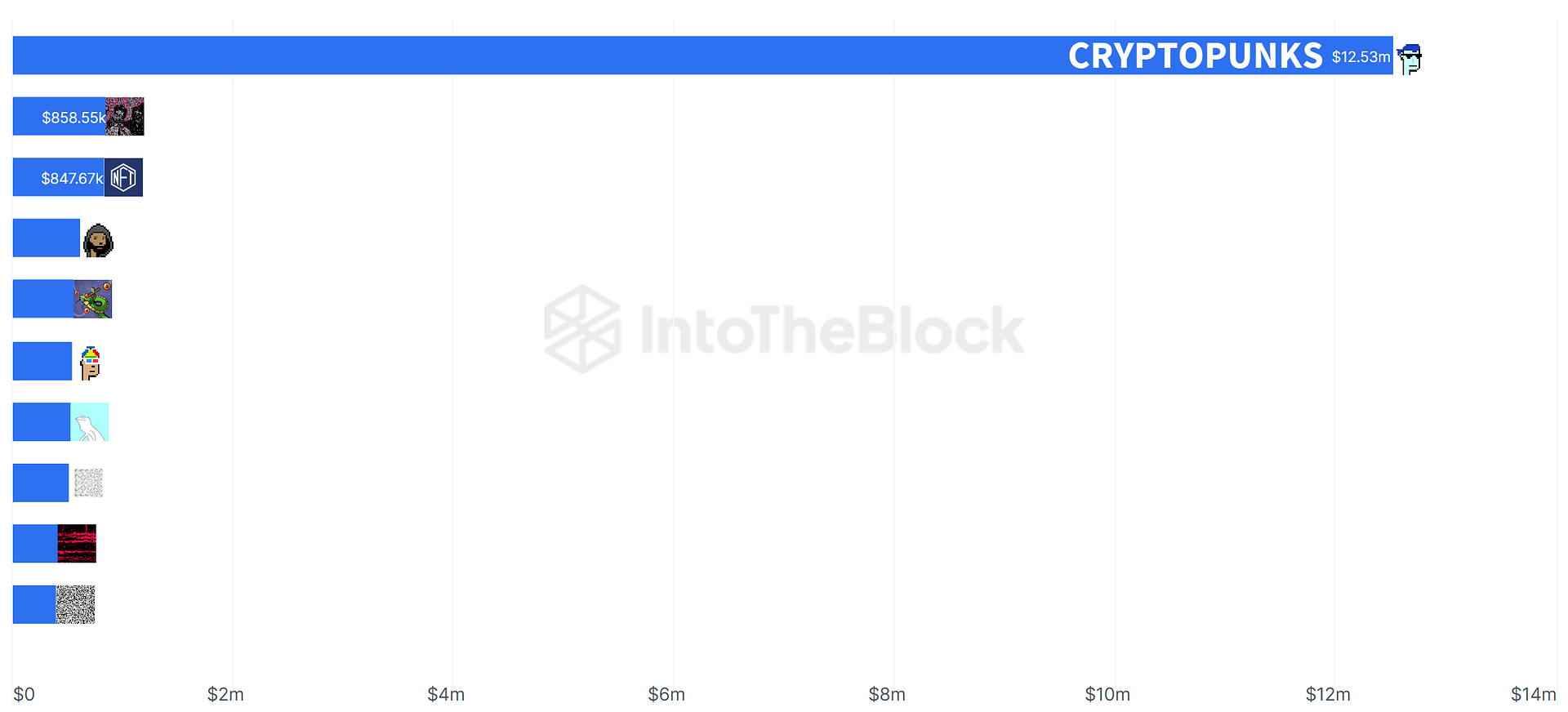This screenshot has width=1568, height=712.
Task: Click the blue bar beside hooded punk
Action: coord(47,238)
